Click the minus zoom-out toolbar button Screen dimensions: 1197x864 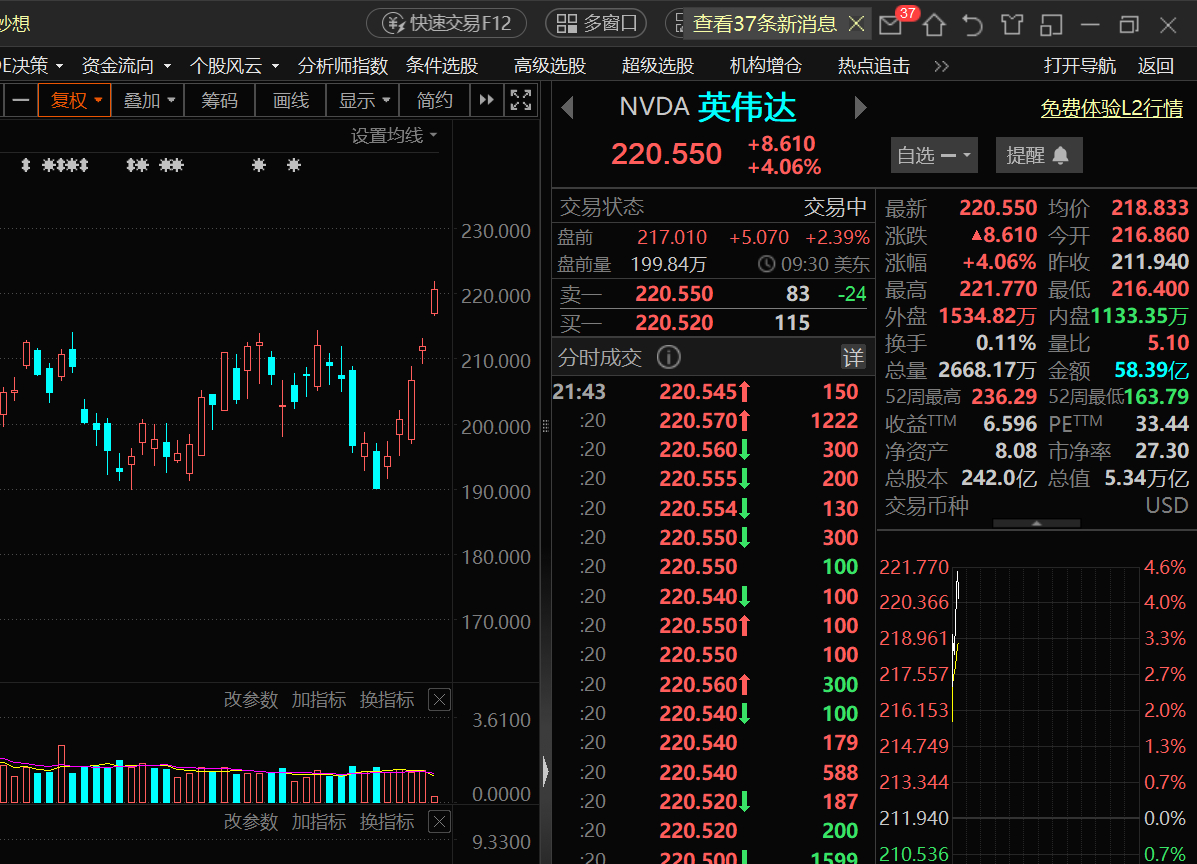[21, 100]
